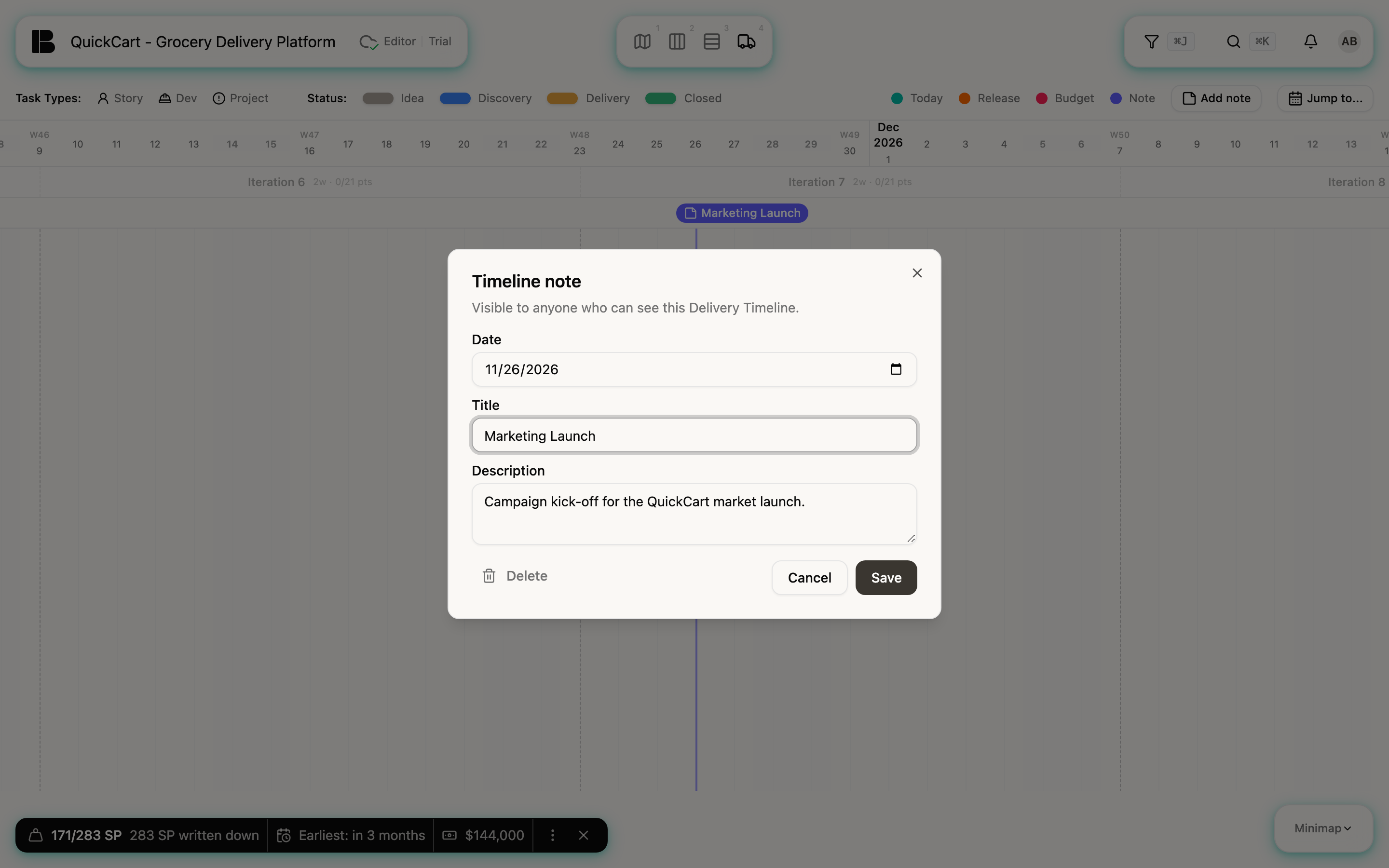1389x868 pixels.
Task: Save the timeline note
Action: (x=885, y=578)
